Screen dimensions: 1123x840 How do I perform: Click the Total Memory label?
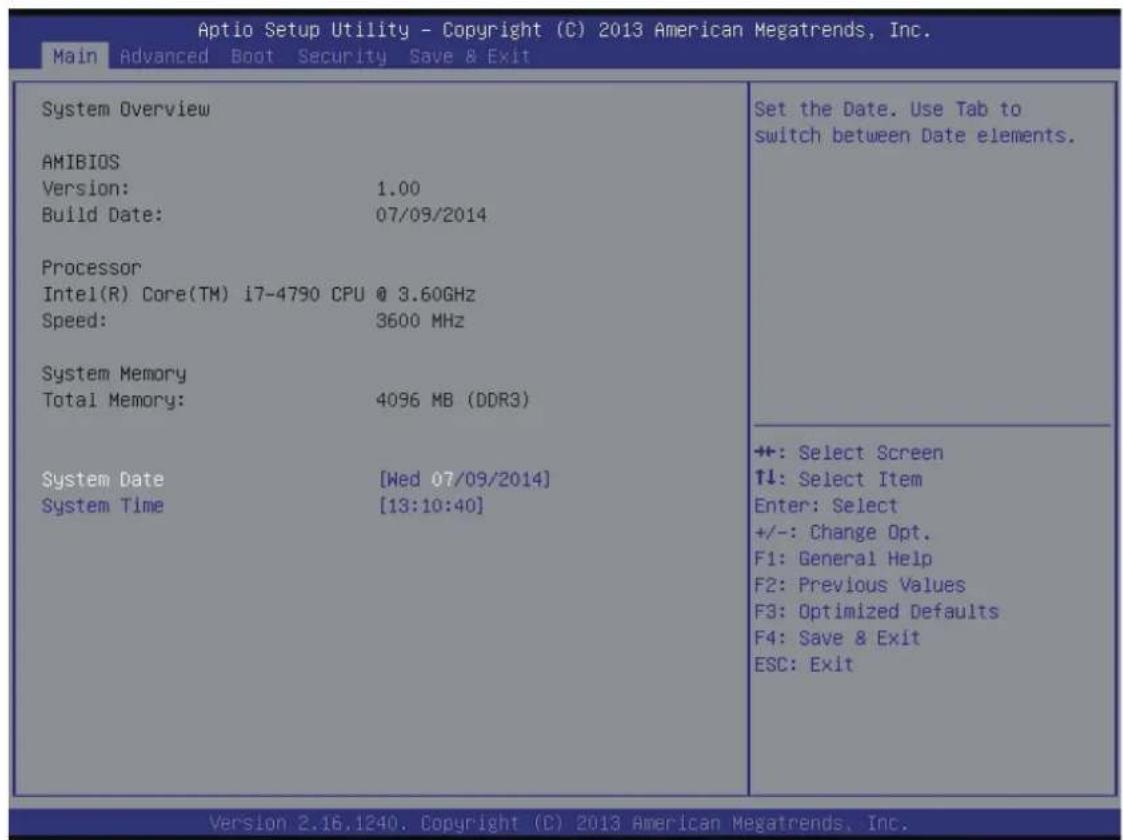coord(114,400)
